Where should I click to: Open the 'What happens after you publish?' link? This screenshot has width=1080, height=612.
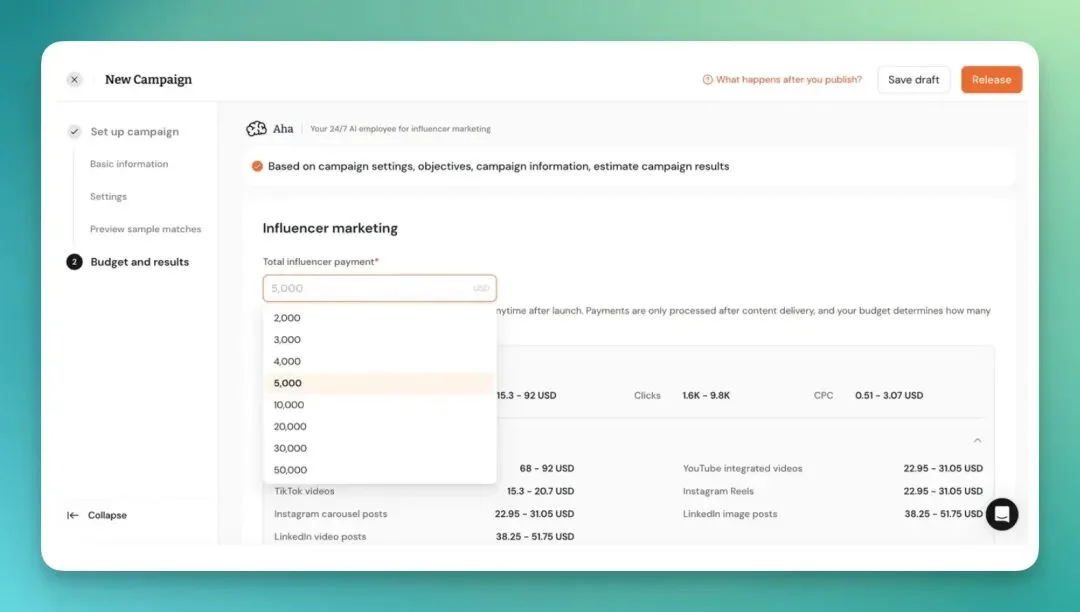(x=788, y=80)
